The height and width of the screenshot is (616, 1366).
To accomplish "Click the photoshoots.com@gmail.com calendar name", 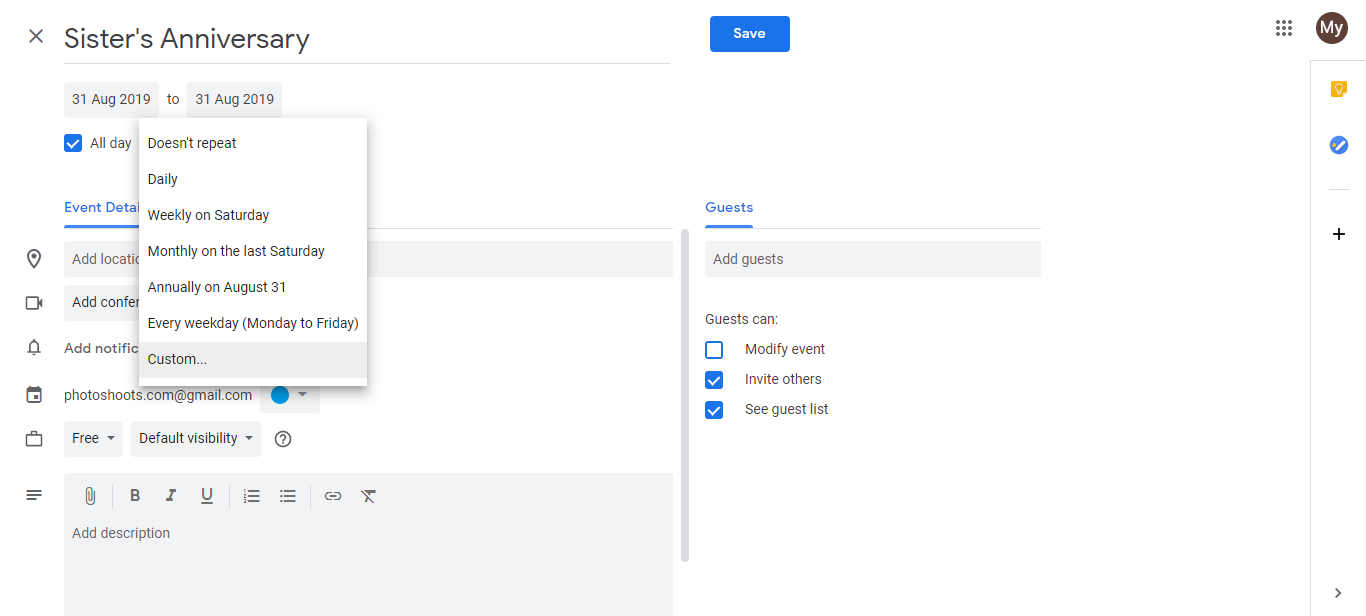I will pyautogui.click(x=158, y=395).
